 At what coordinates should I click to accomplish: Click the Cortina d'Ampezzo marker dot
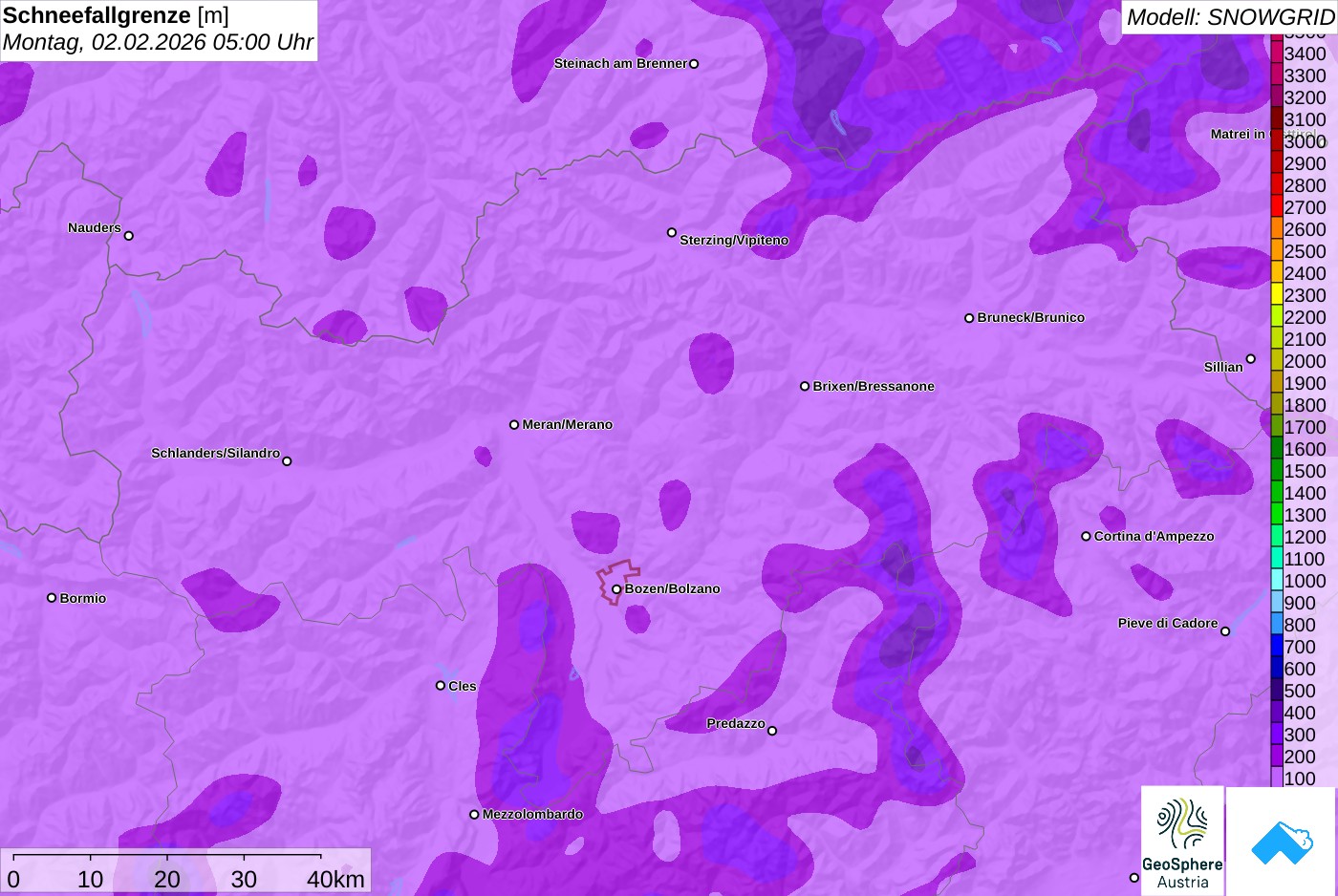tap(1086, 536)
